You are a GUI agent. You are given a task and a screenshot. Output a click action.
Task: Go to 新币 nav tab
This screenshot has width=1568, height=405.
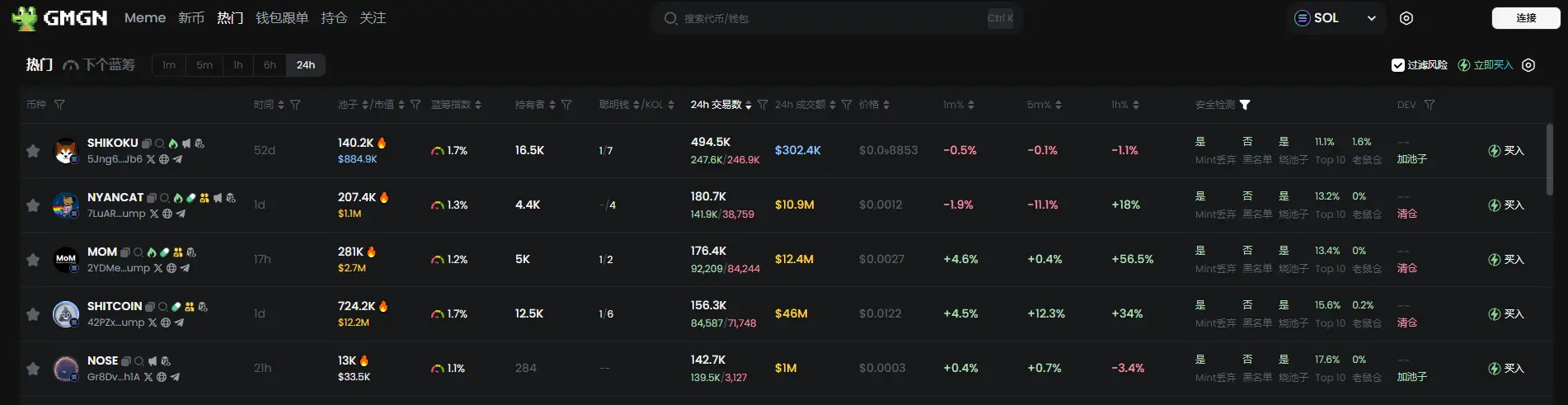(x=191, y=18)
